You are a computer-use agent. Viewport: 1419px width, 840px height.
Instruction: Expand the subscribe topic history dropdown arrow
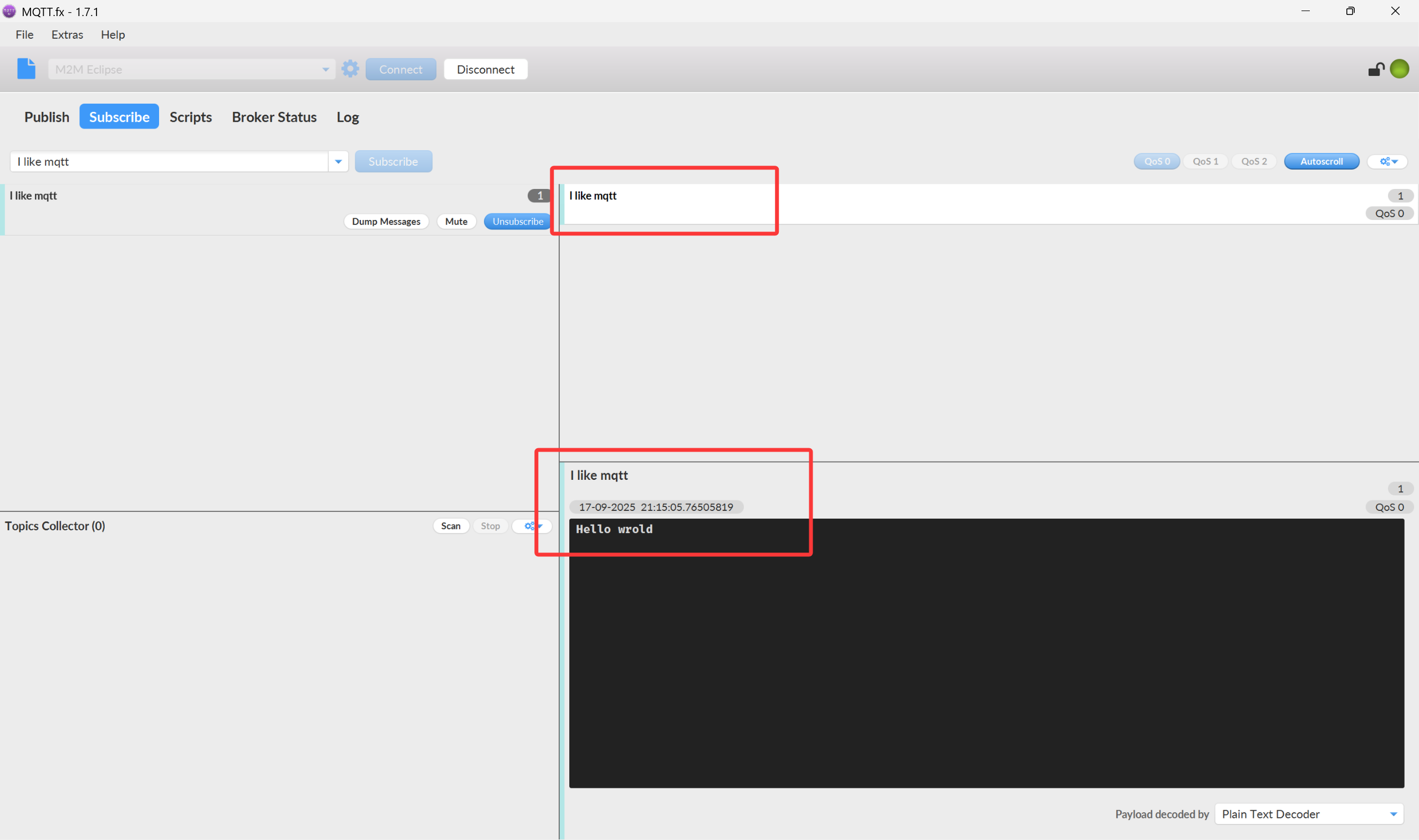pyautogui.click(x=338, y=161)
